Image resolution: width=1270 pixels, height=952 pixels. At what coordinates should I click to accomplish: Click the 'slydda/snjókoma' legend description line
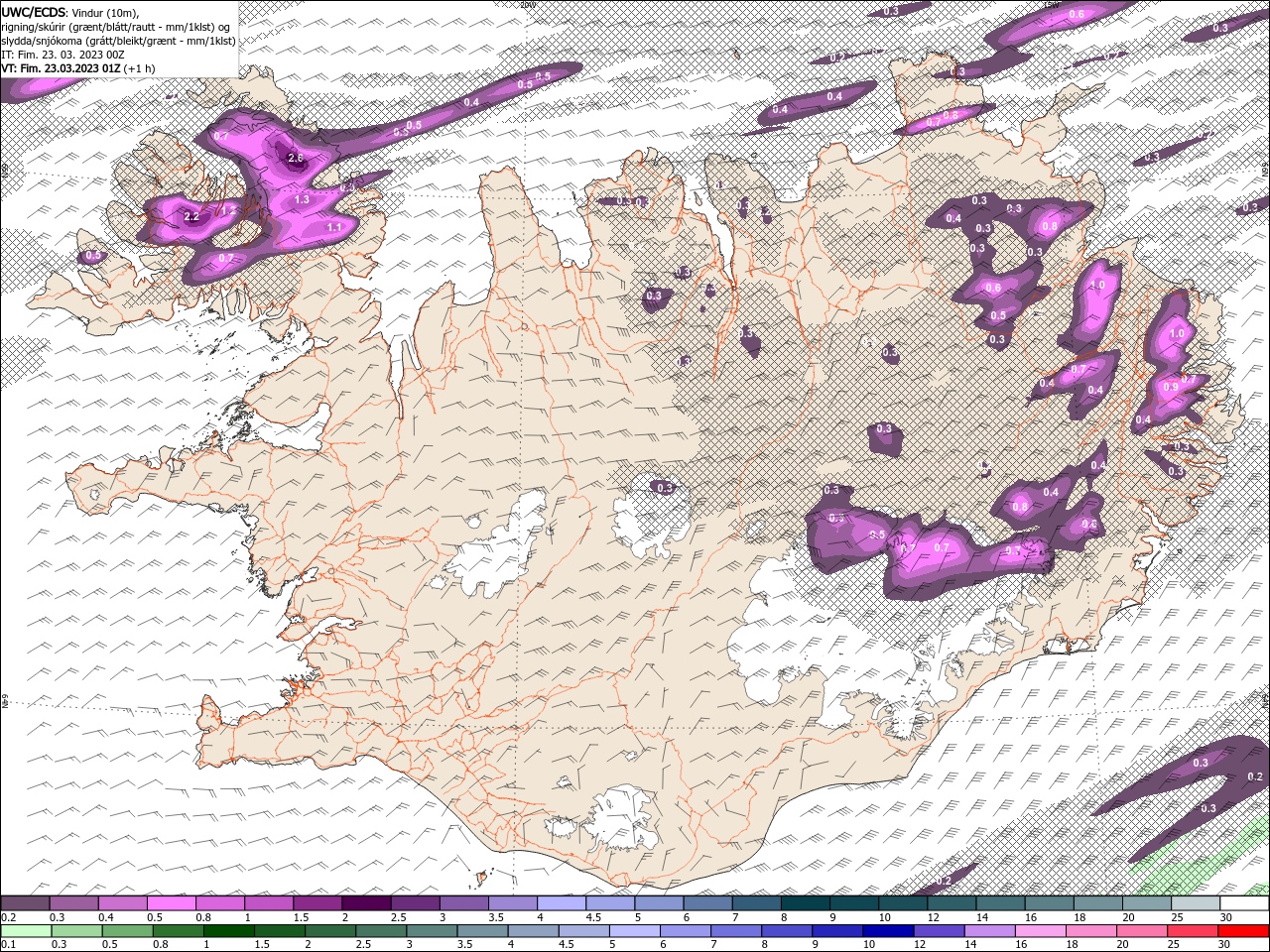(117, 40)
